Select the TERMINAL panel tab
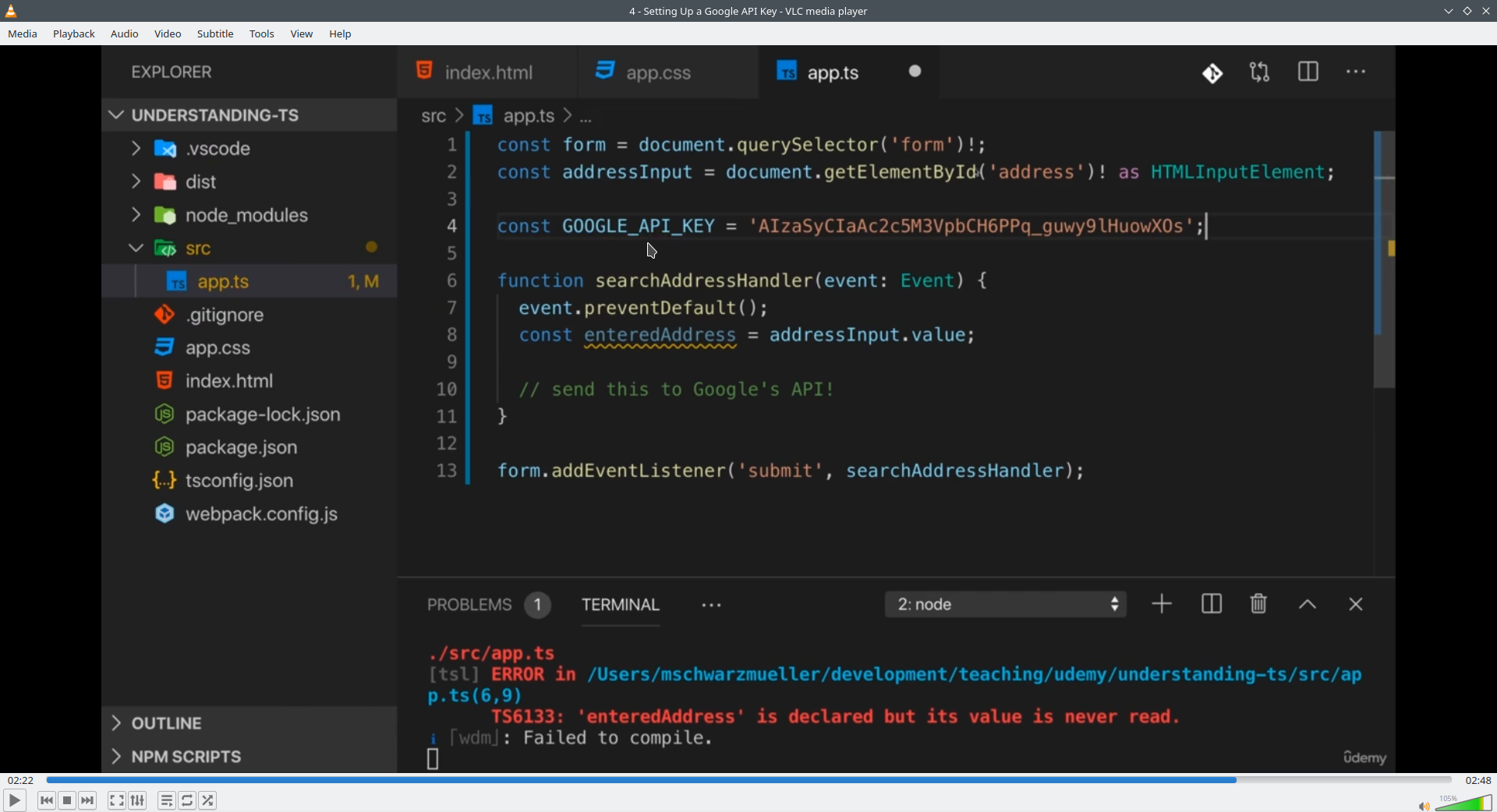 (x=621, y=605)
